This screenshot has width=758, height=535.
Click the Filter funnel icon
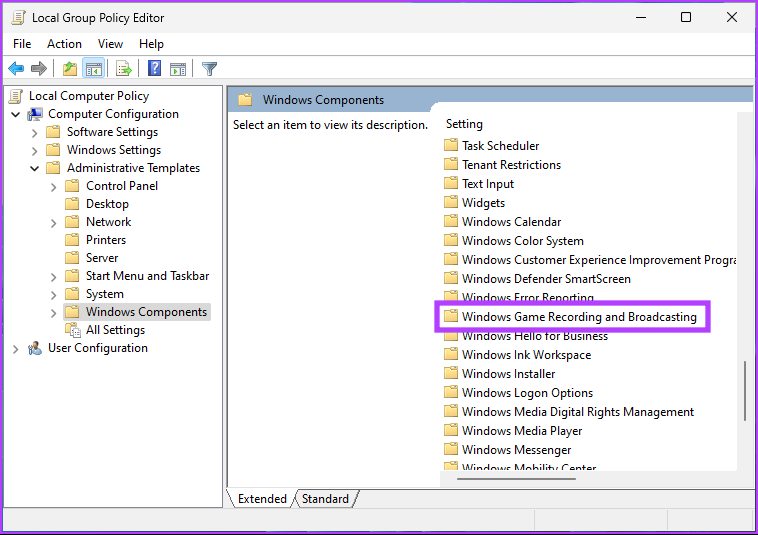pos(209,69)
